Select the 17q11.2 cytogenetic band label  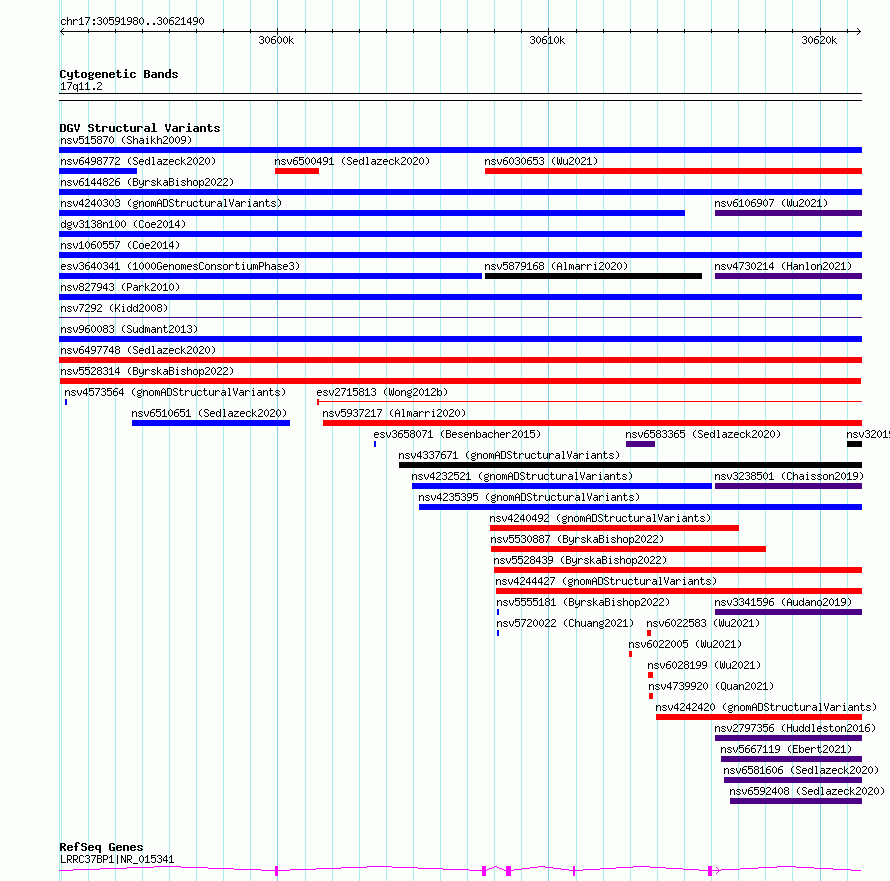(81, 86)
